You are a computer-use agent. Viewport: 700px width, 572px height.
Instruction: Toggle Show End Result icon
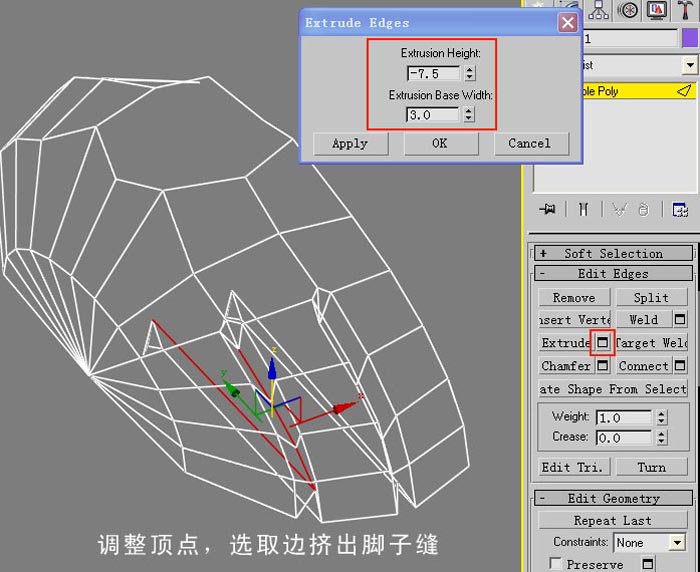tap(583, 209)
